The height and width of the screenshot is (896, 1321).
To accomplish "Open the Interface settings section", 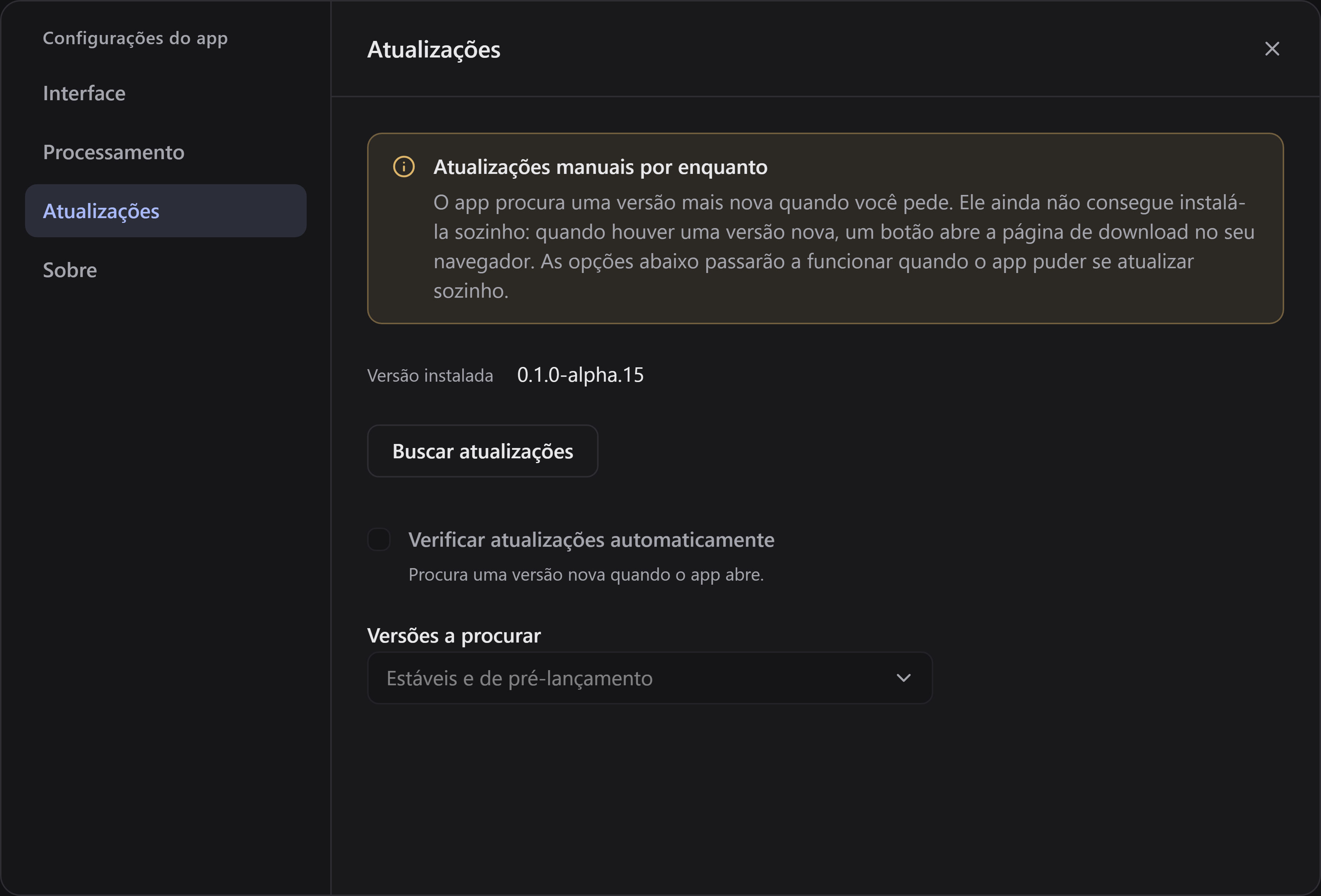I will point(165,93).
